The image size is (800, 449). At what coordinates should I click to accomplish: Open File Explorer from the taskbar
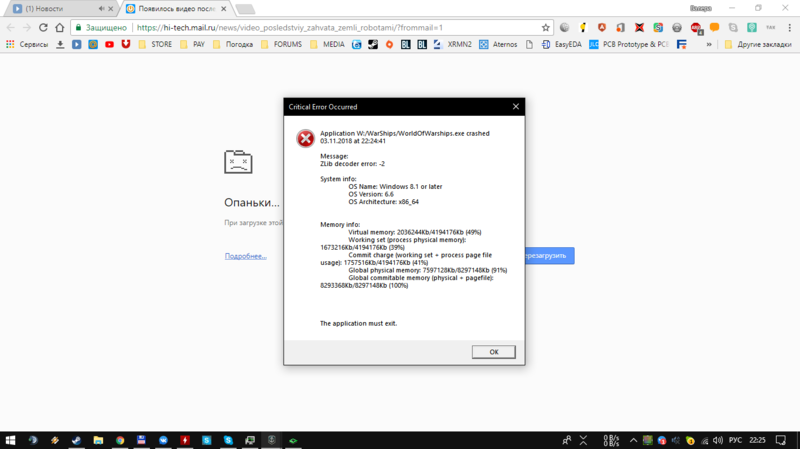click(98, 440)
